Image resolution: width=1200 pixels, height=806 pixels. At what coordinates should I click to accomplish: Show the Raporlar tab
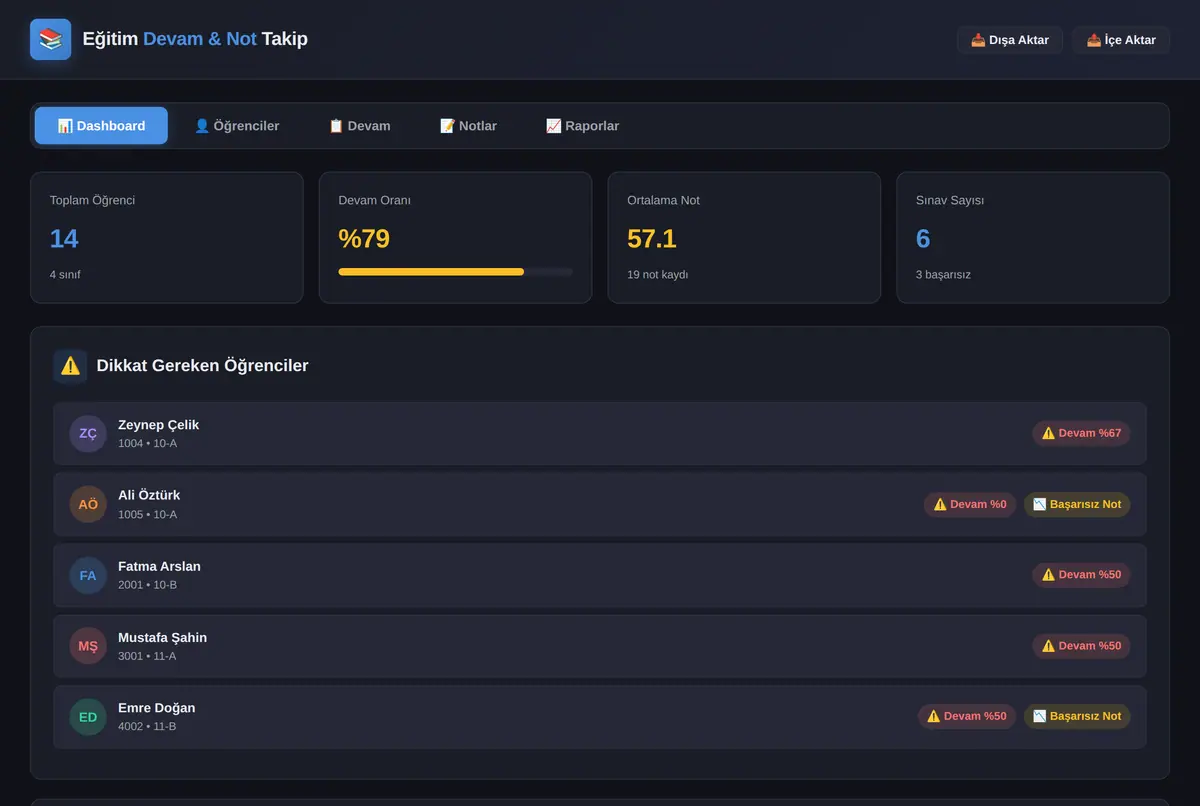click(582, 126)
